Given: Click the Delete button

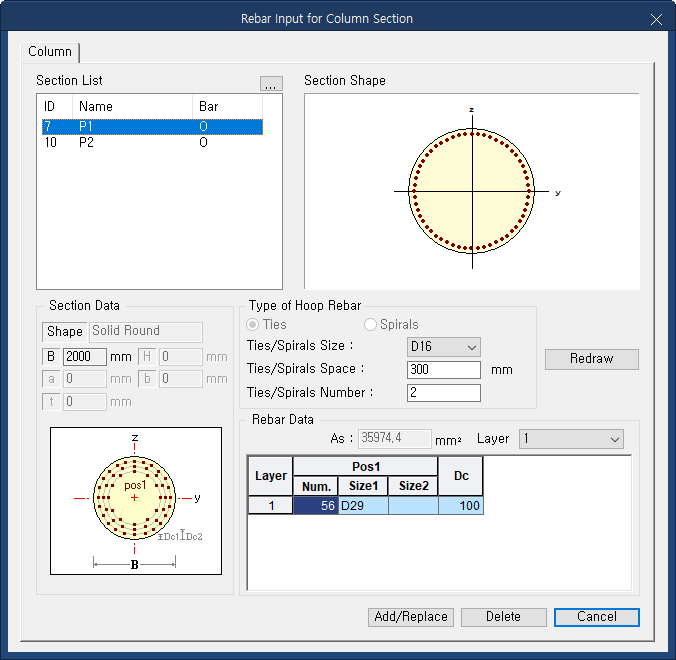Looking at the screenshot, I should [x=503, y=617].
